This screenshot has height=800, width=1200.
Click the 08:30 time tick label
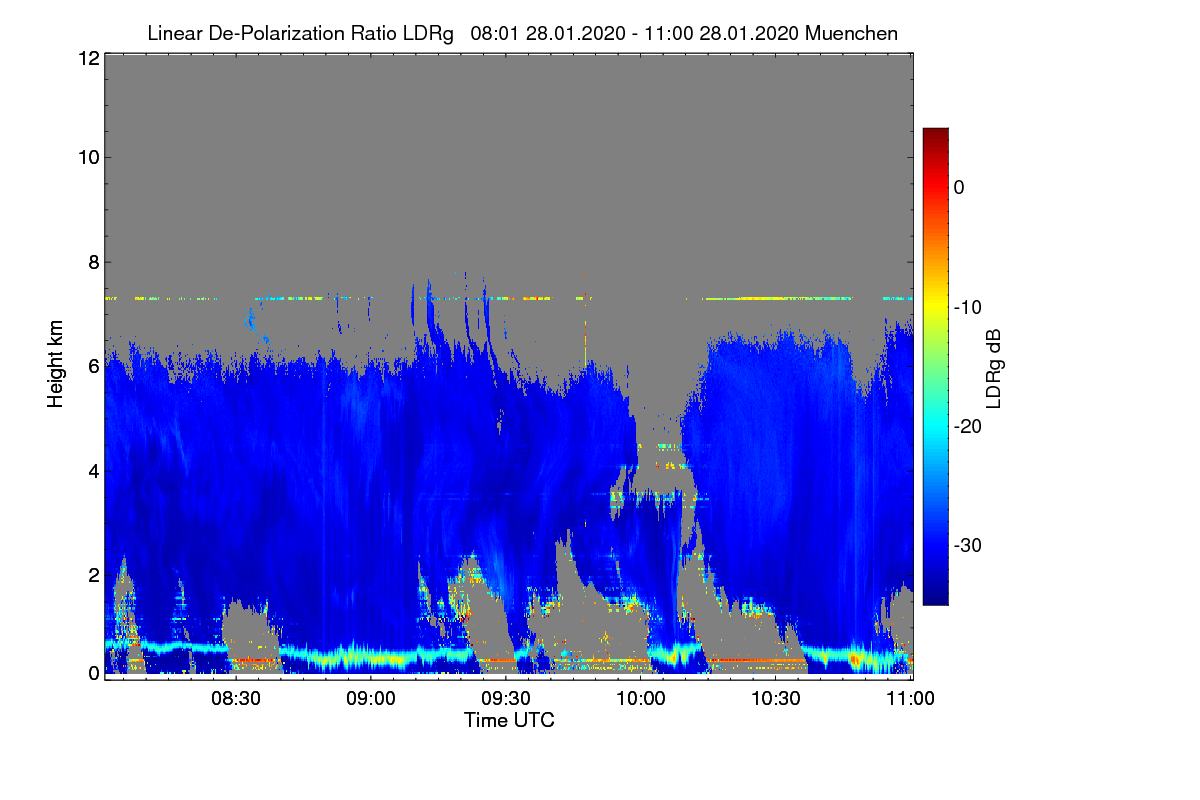[x=237, y=698]
